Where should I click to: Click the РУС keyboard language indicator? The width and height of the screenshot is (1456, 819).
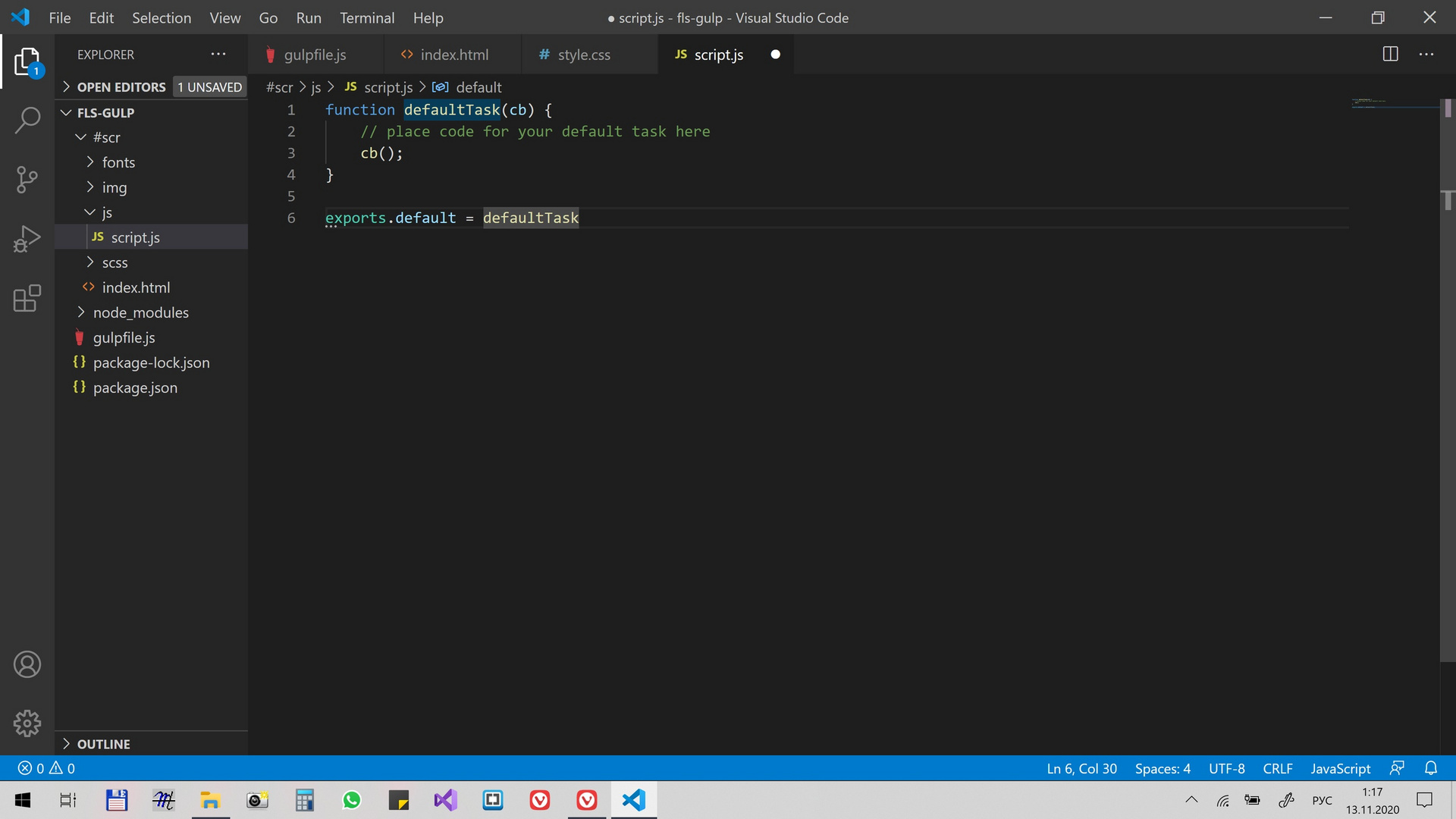pyautogui.click(x=1322, y=800)
